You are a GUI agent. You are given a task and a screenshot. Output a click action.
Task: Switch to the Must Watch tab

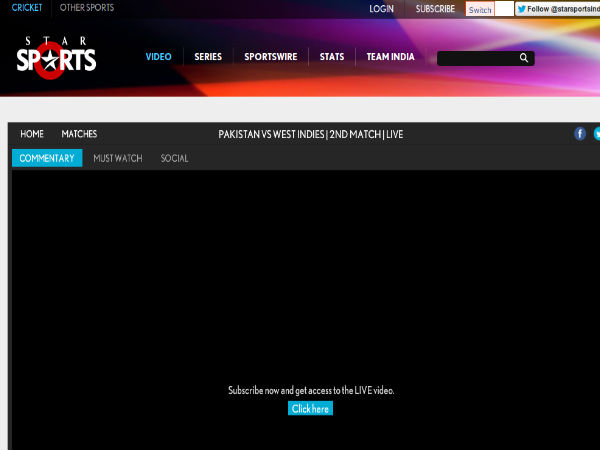118,158
